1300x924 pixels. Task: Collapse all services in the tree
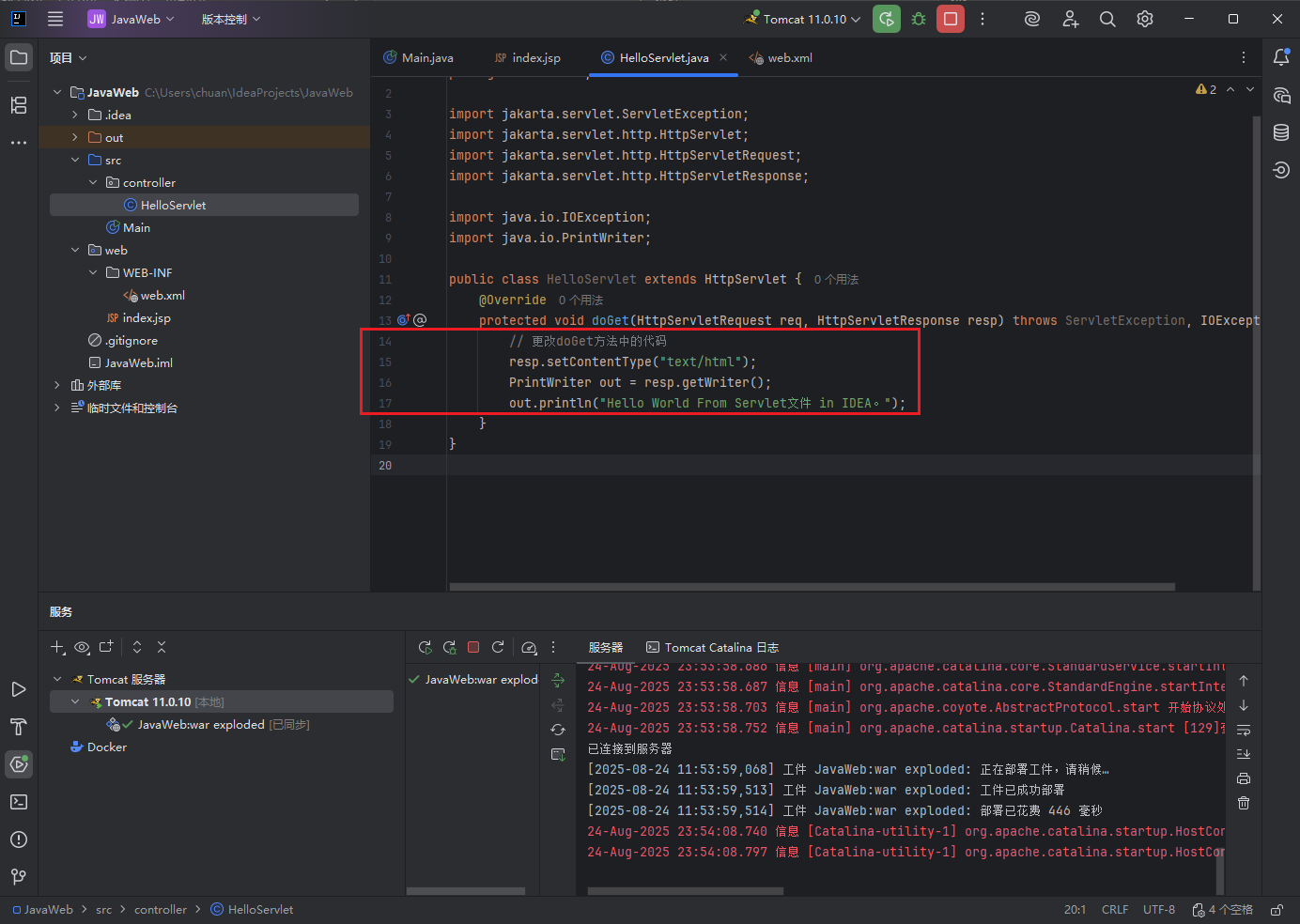point(162,647)
